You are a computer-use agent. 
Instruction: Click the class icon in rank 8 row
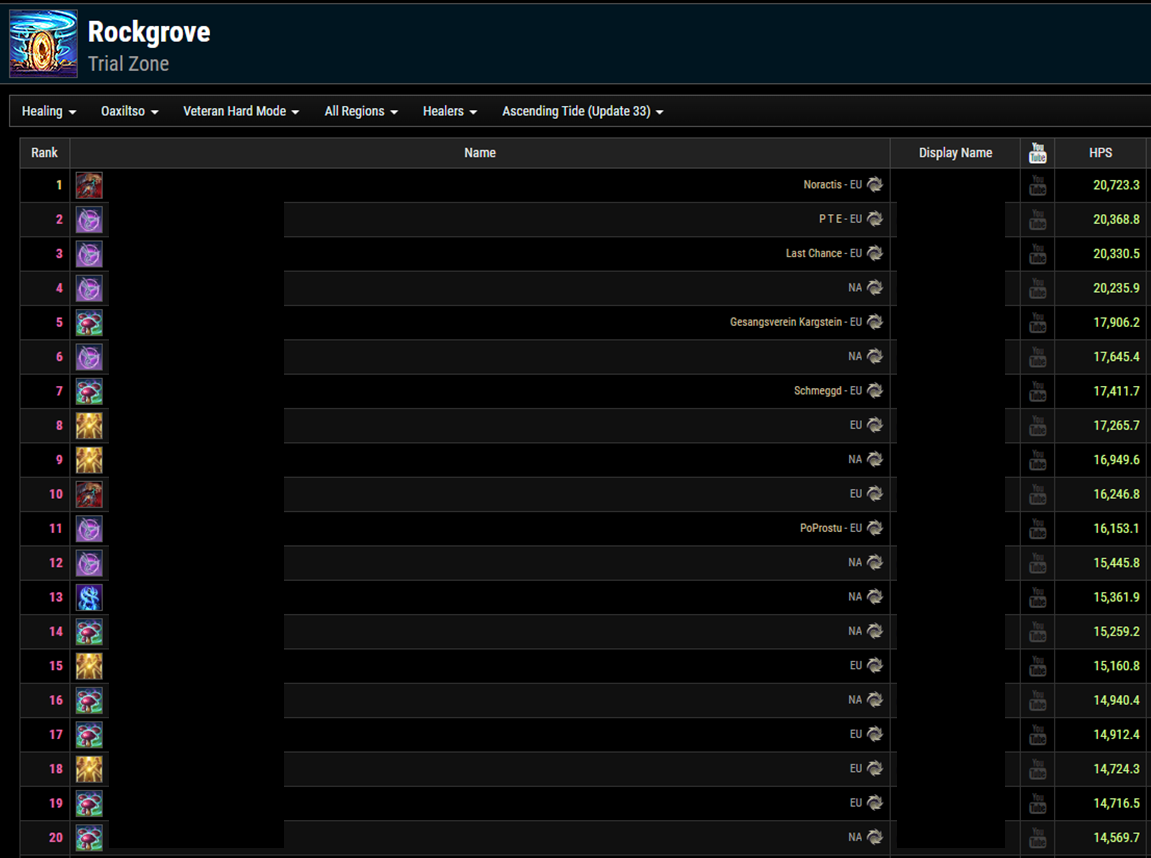pos(89,426)
